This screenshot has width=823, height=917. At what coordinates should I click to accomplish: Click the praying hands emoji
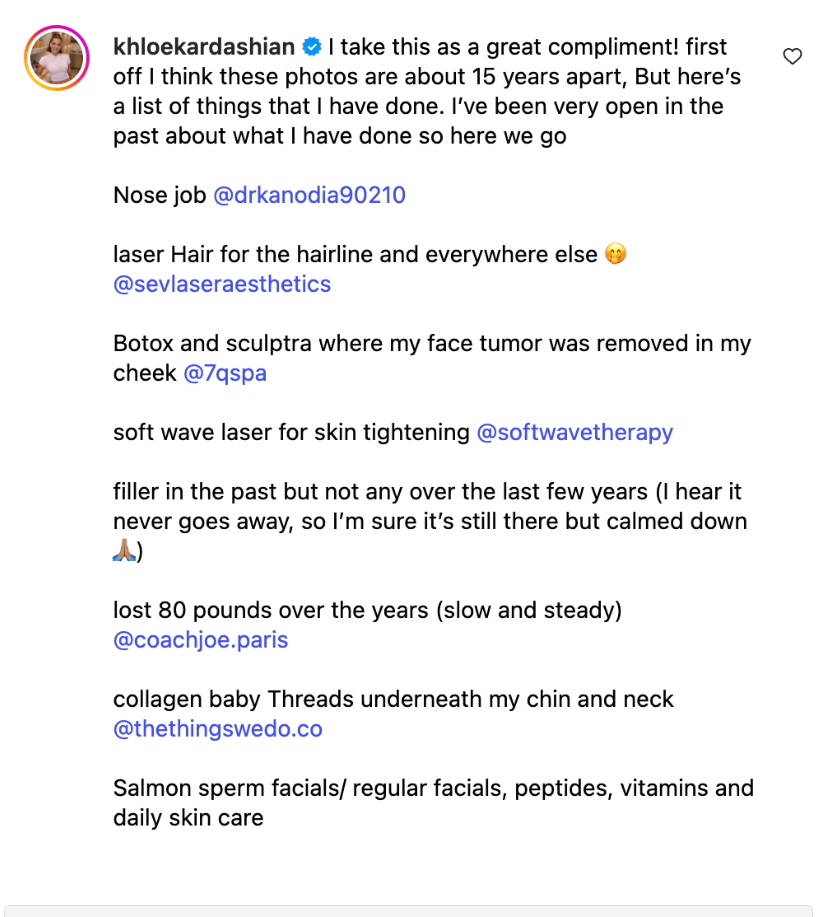coord(124,551)
